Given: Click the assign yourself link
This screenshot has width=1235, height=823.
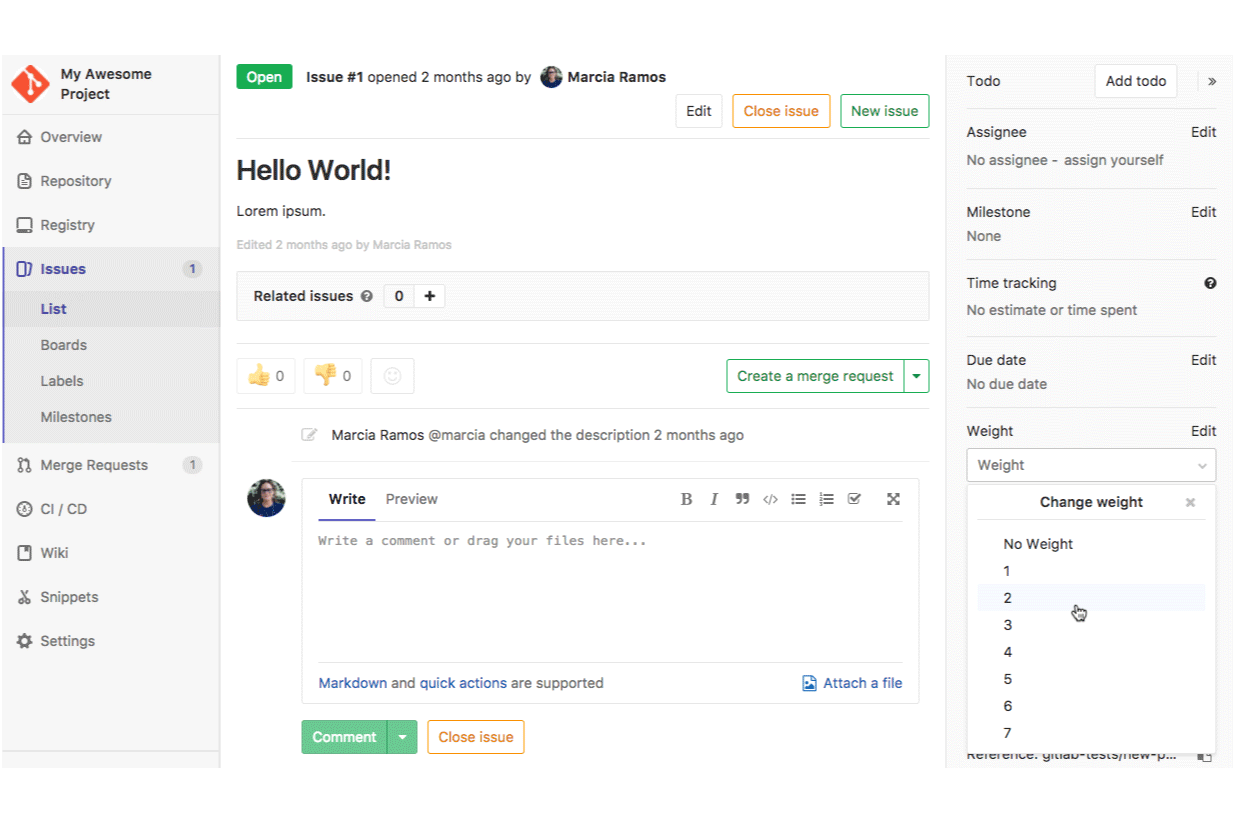Looking at the screenshot, I should (x=1114, y=160).
